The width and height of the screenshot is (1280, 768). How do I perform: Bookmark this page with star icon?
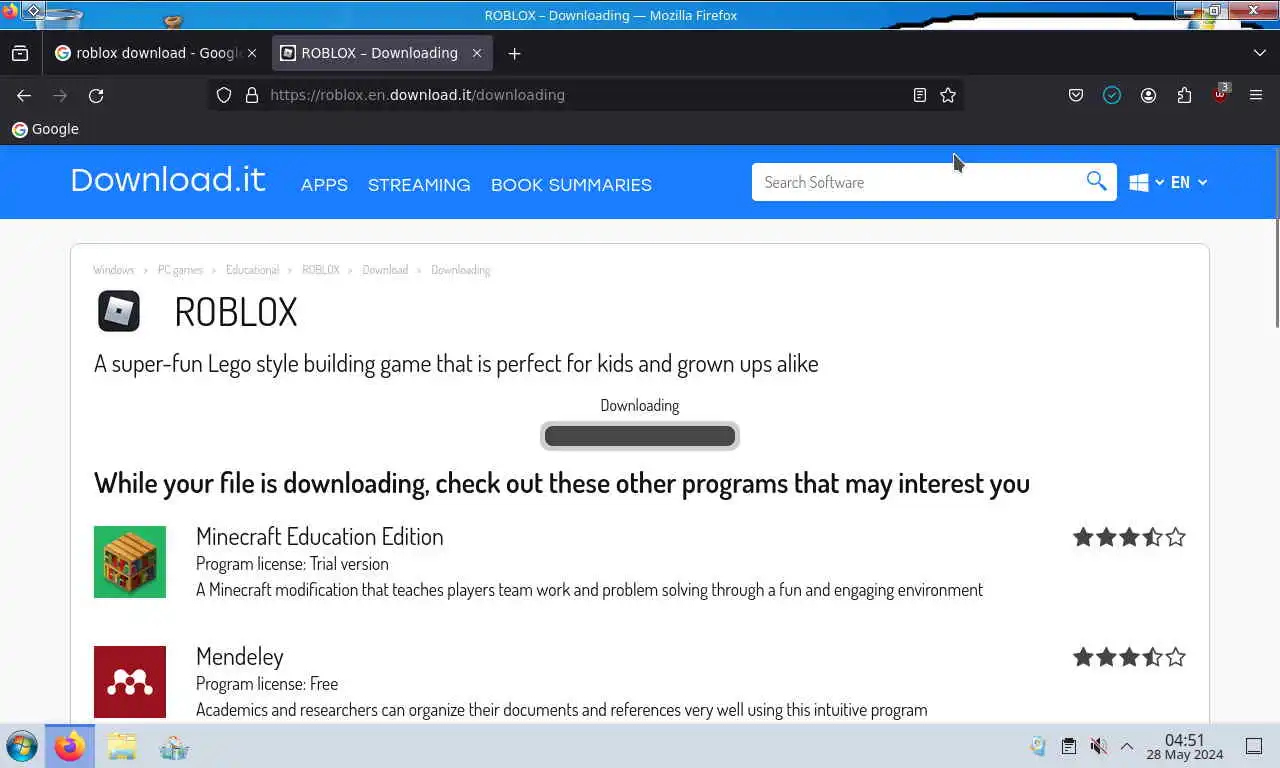tap(948, 95)
